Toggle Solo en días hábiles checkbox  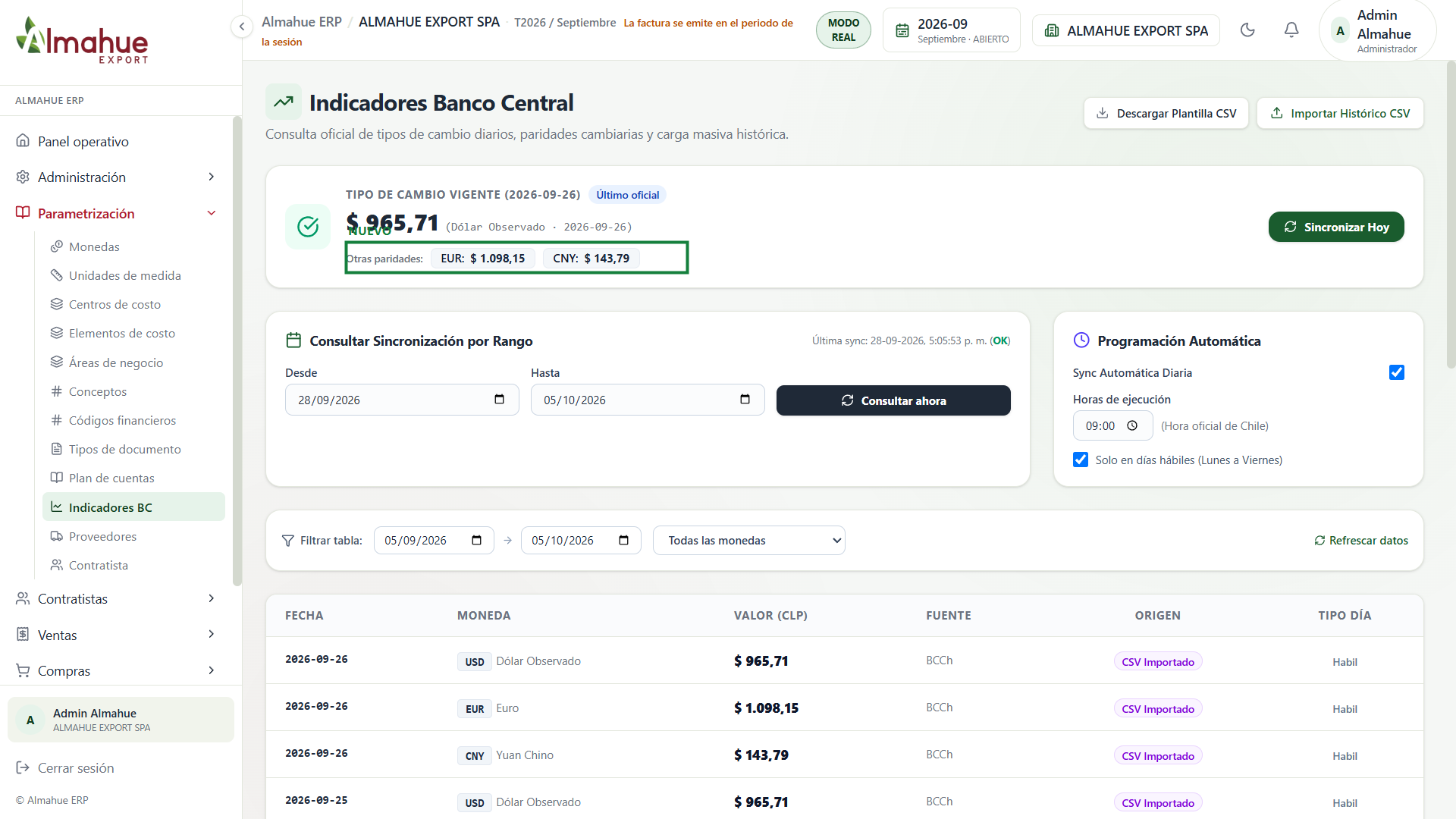click(1081, 460)
